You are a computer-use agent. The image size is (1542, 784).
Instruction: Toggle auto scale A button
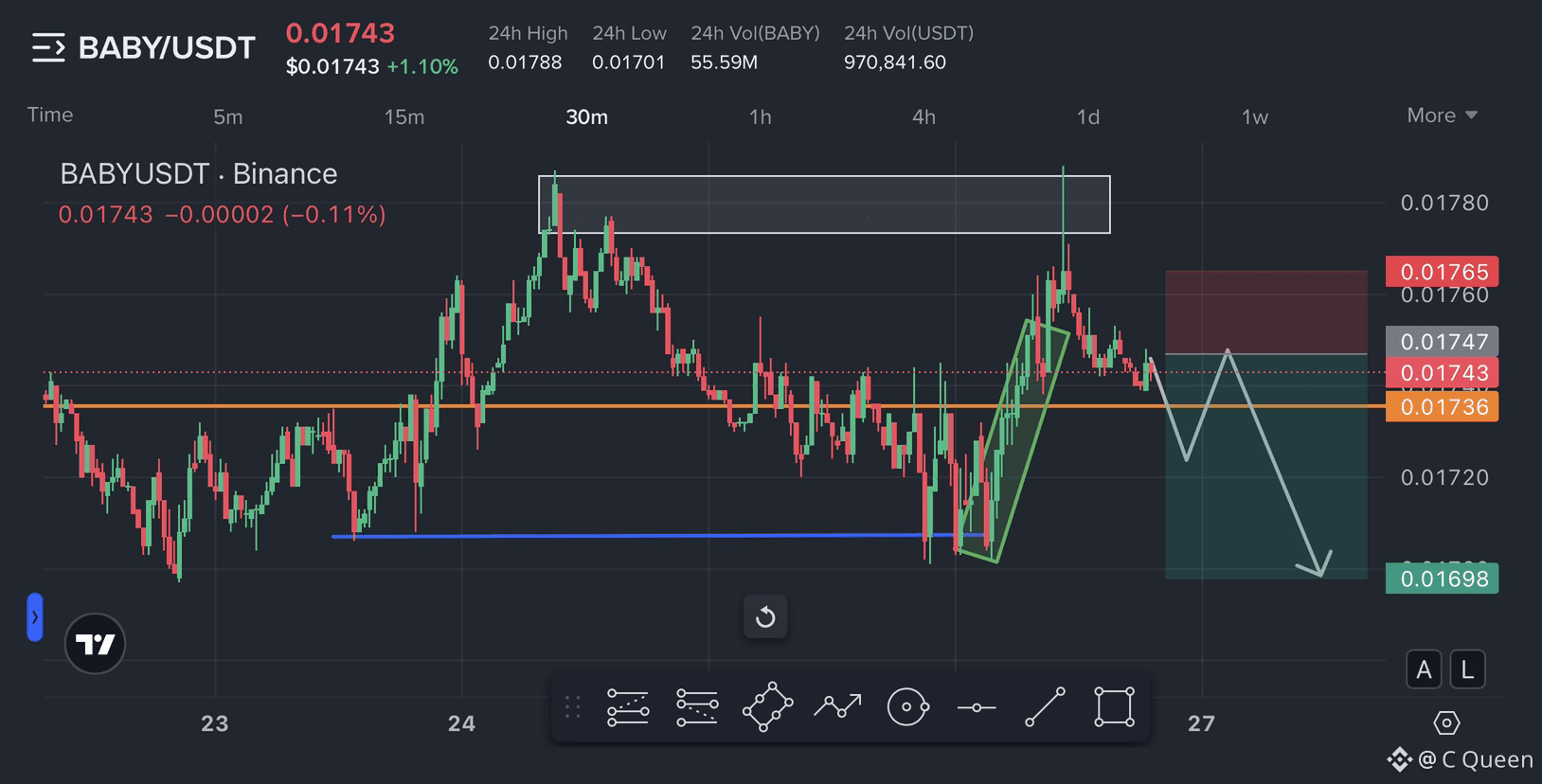pos(1424,669)
